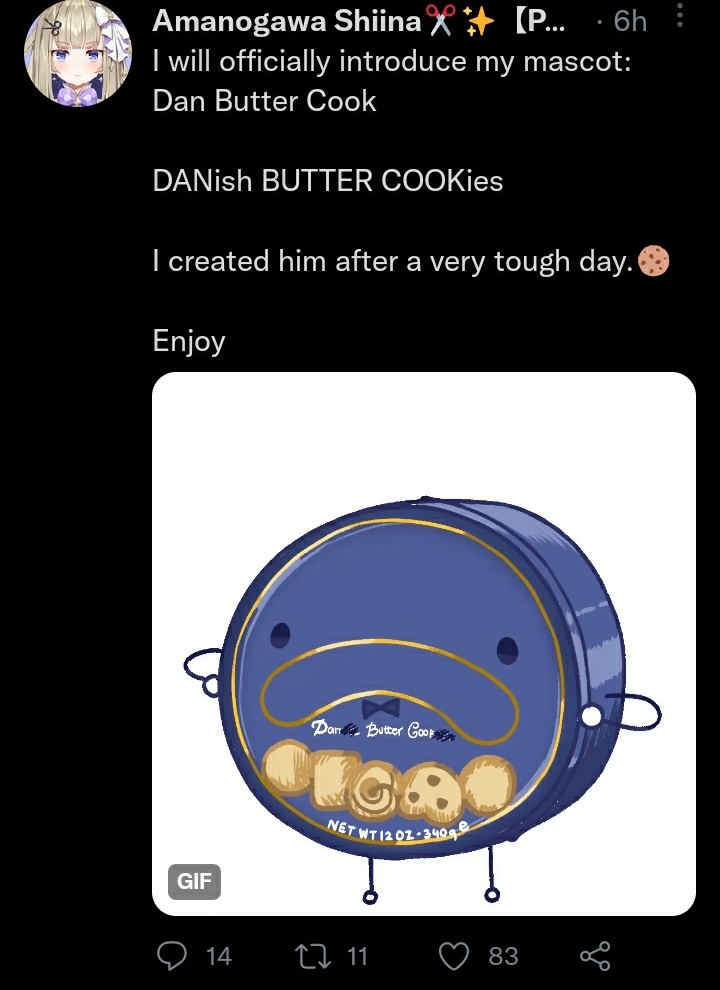Click the scissors emoji beside the name
Viewport: 720px width, 990px height.
440,21
